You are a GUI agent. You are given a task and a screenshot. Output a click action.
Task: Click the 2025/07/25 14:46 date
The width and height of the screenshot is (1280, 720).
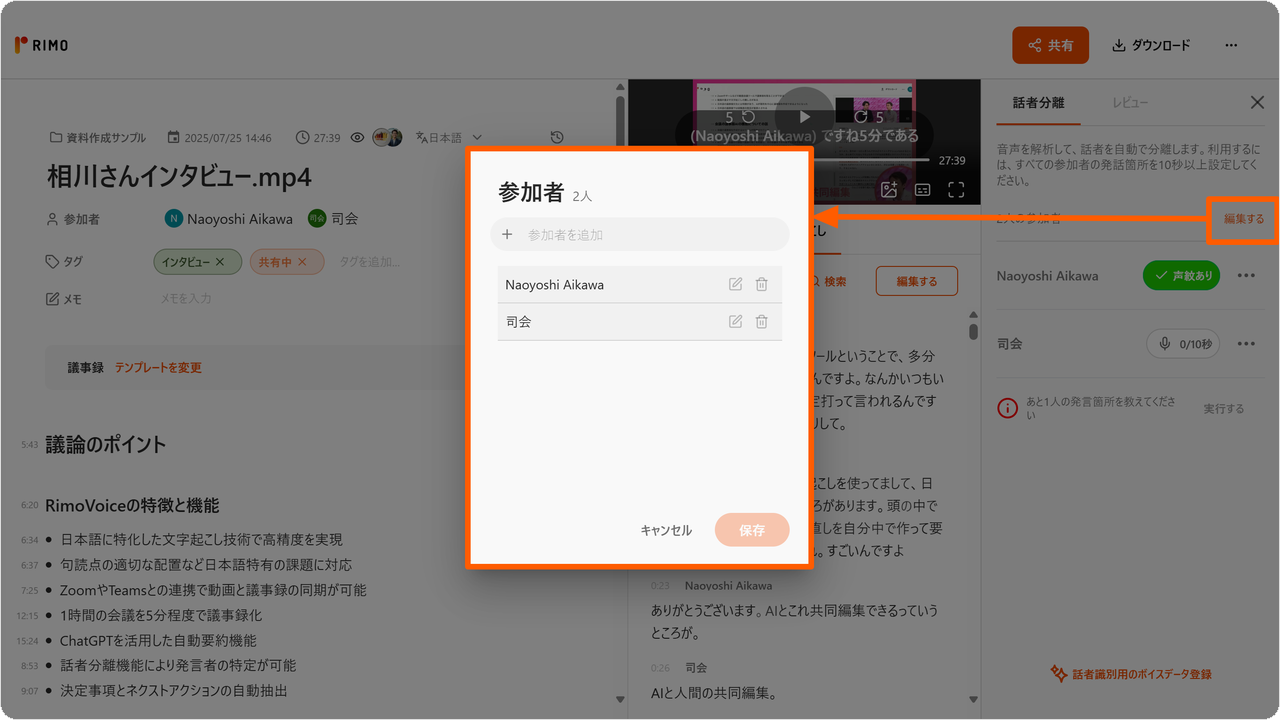[219, 137]
